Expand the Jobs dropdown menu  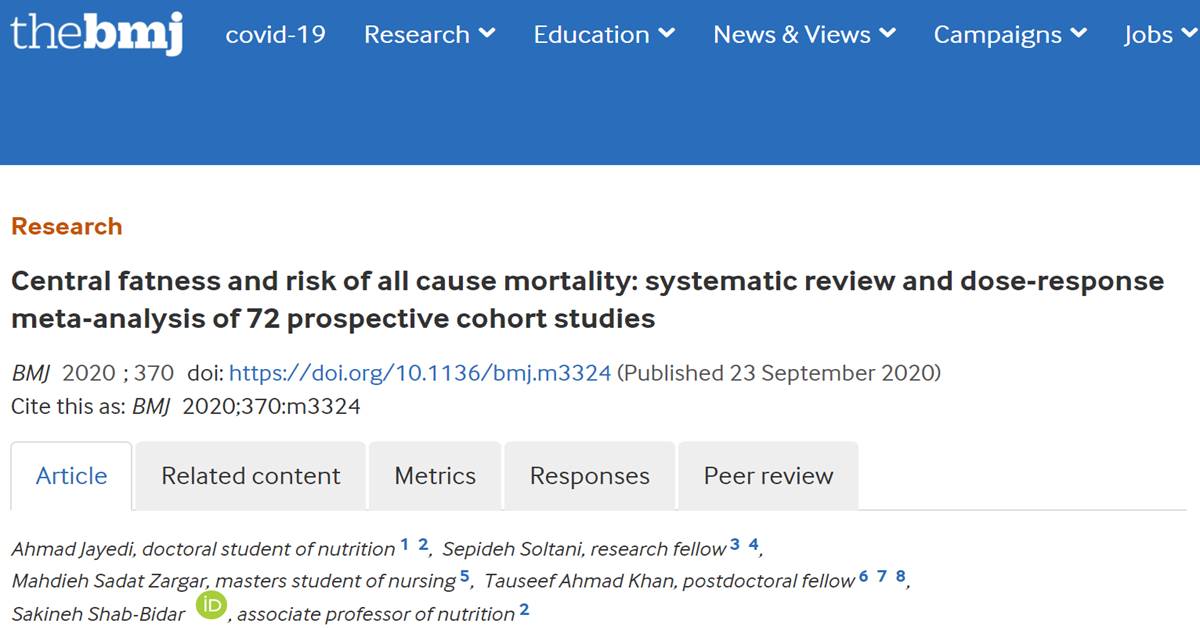tap(1161, 34)
